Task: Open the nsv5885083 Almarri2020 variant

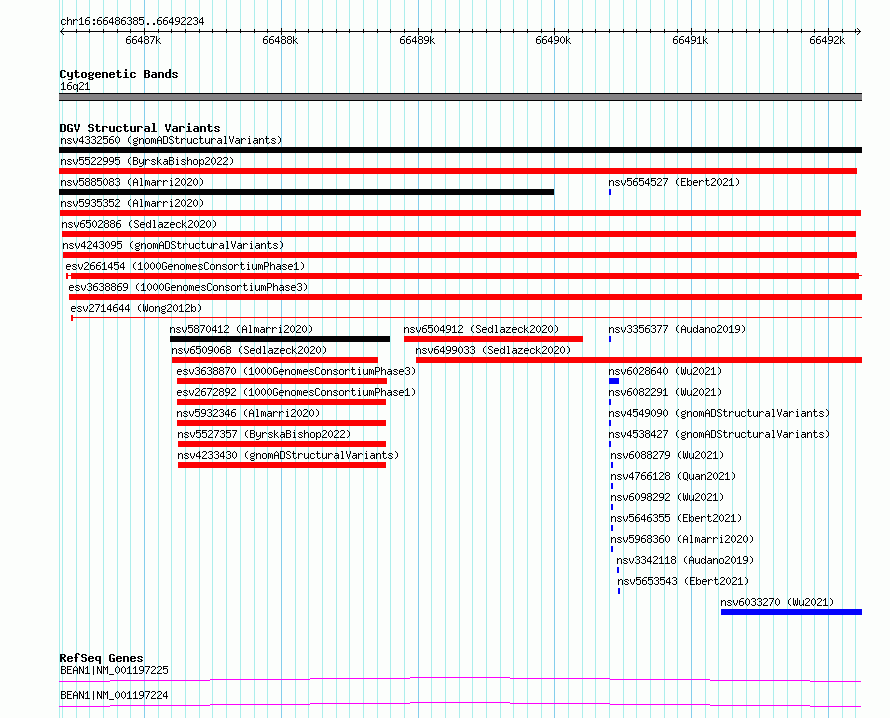Action: click(x=132, y=182)
